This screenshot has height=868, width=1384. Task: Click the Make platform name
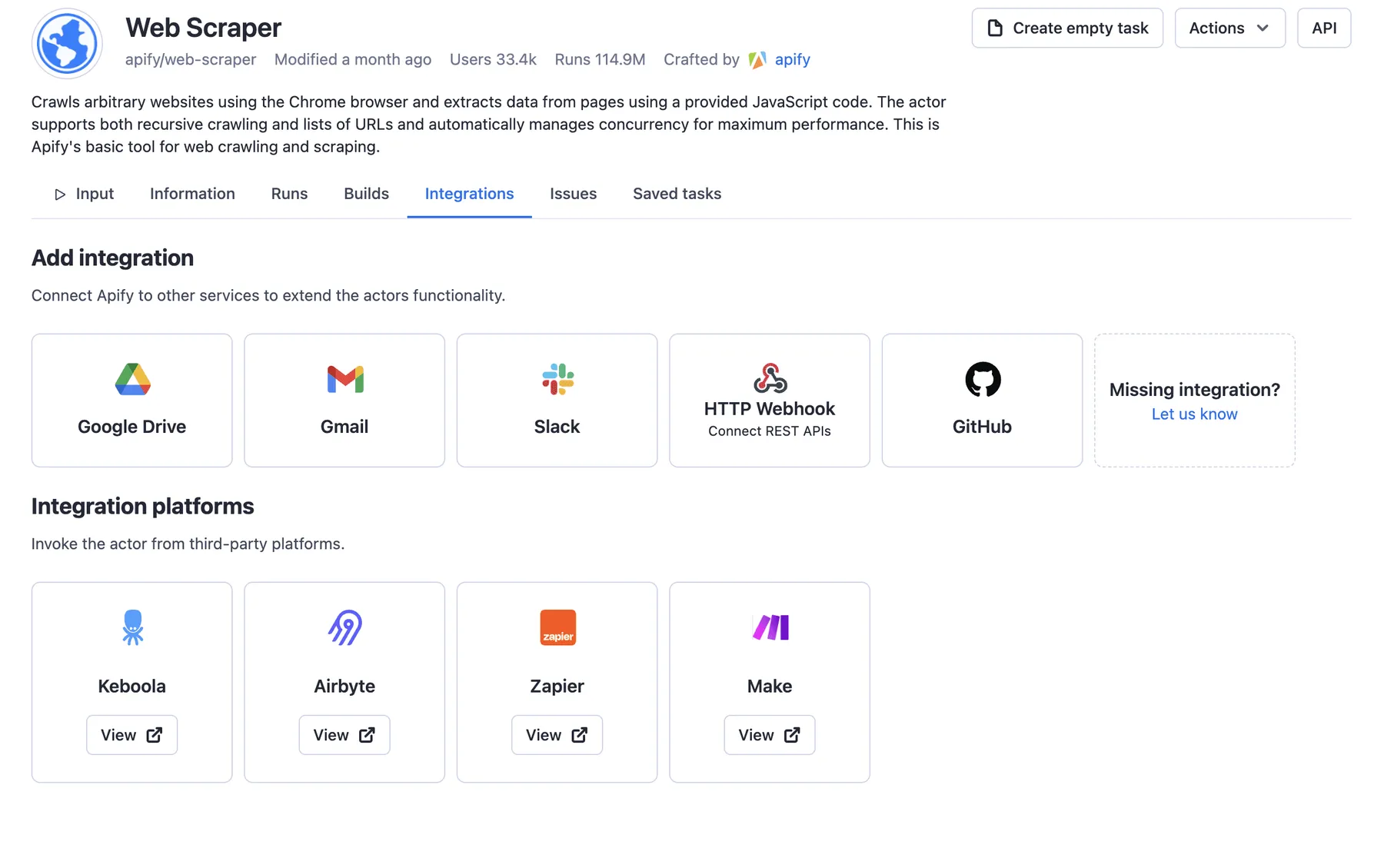[770, 686]
